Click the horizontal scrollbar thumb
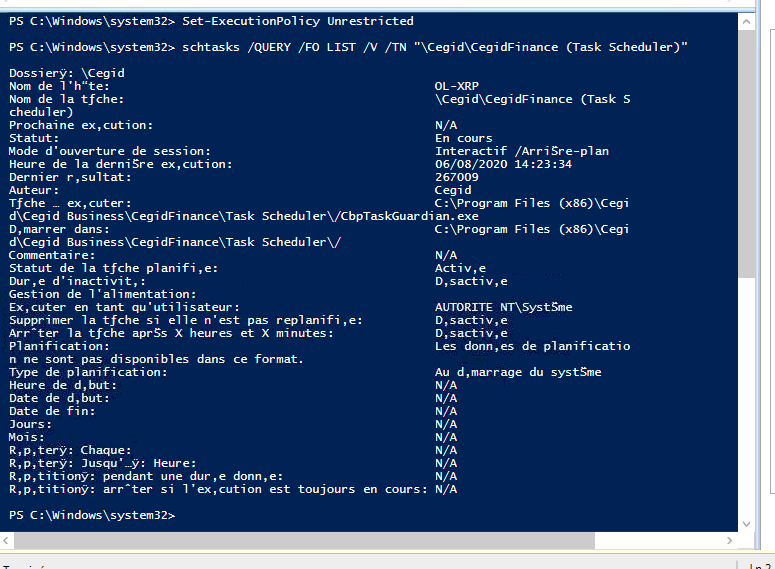775x569 pixels. coord(300,540)
